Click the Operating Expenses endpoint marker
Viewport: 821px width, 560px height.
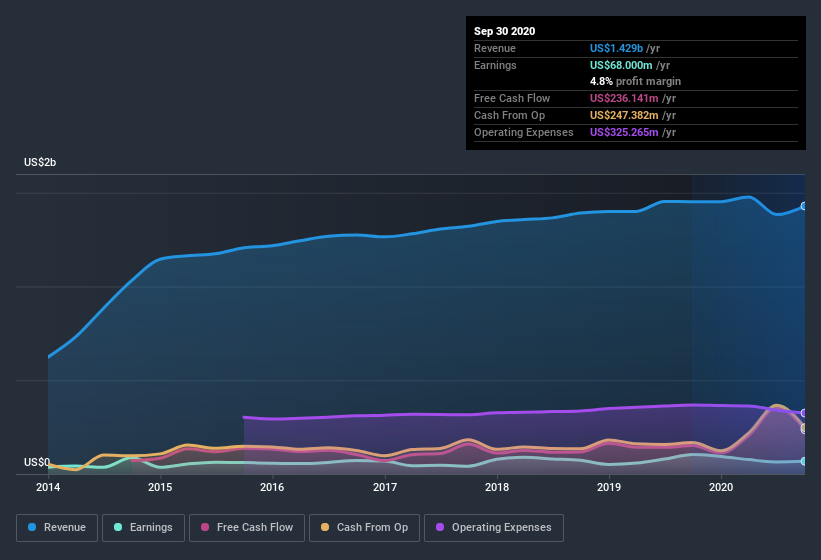point(804,413)
